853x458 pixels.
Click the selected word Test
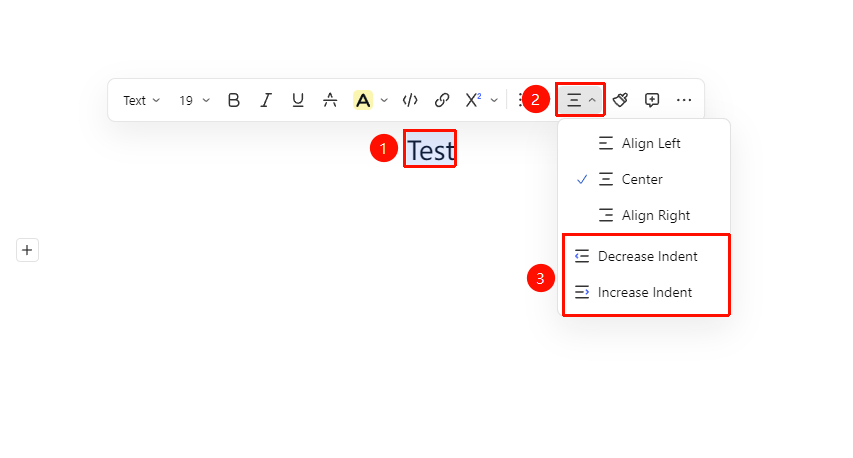click(x=431, y=150)
